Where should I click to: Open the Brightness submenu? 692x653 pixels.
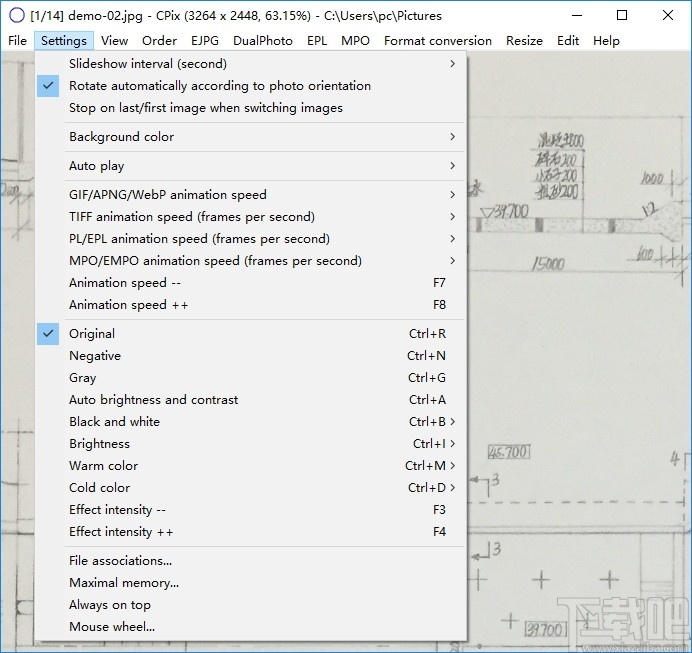99,444
